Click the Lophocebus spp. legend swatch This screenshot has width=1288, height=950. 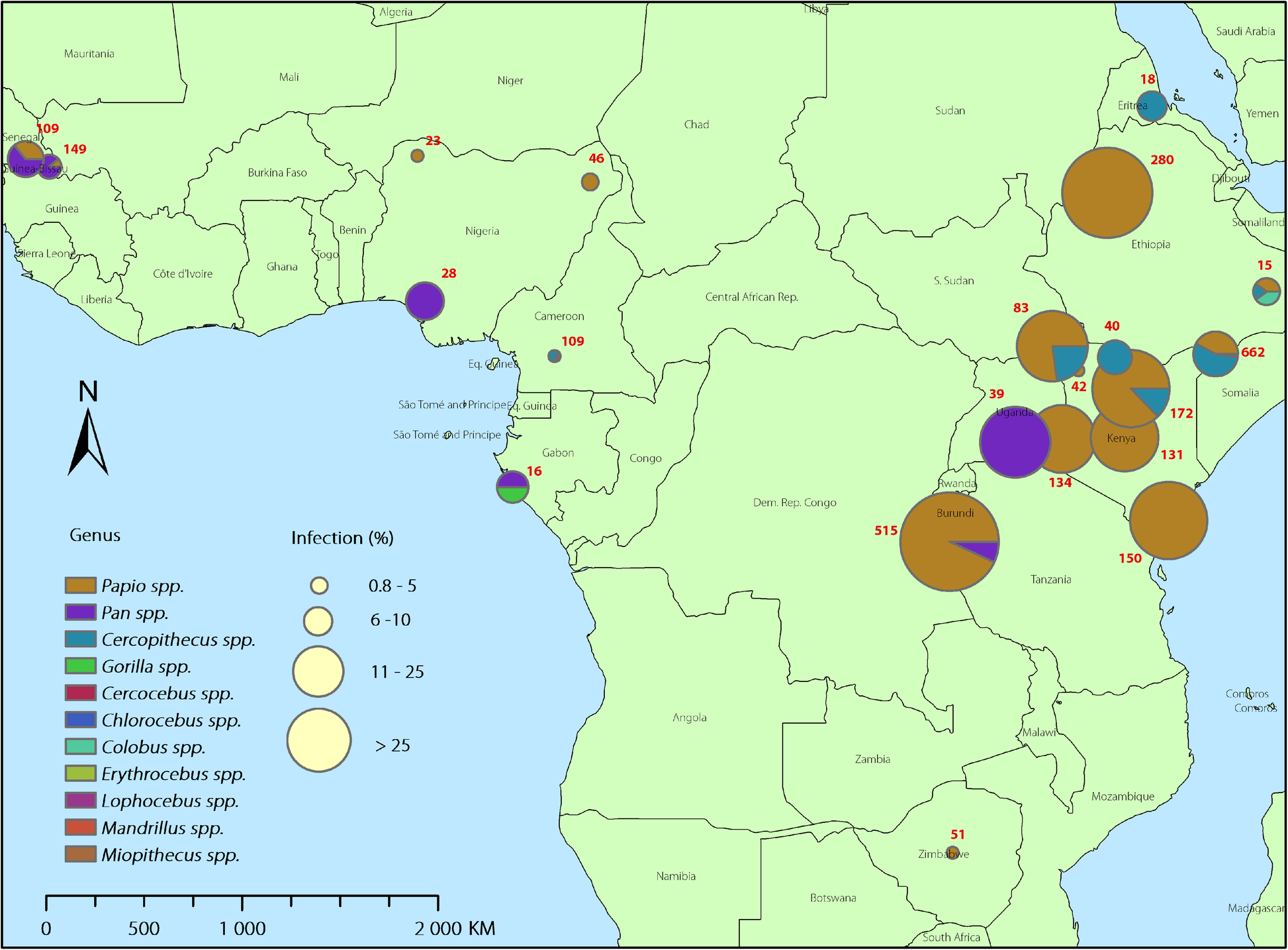pos(80,800)
